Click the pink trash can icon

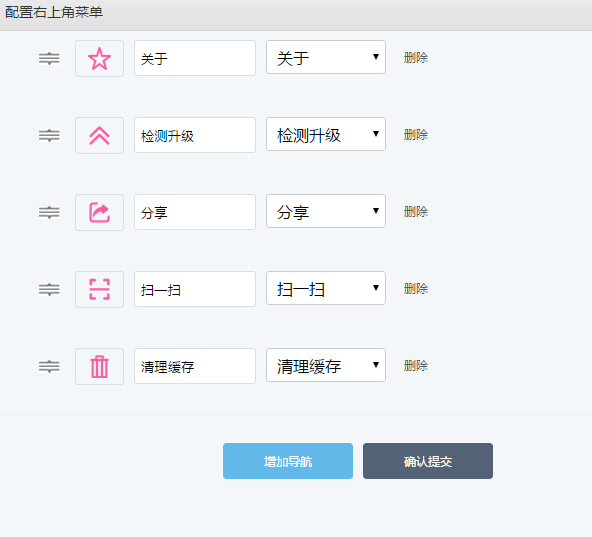(x=99, y=366)
